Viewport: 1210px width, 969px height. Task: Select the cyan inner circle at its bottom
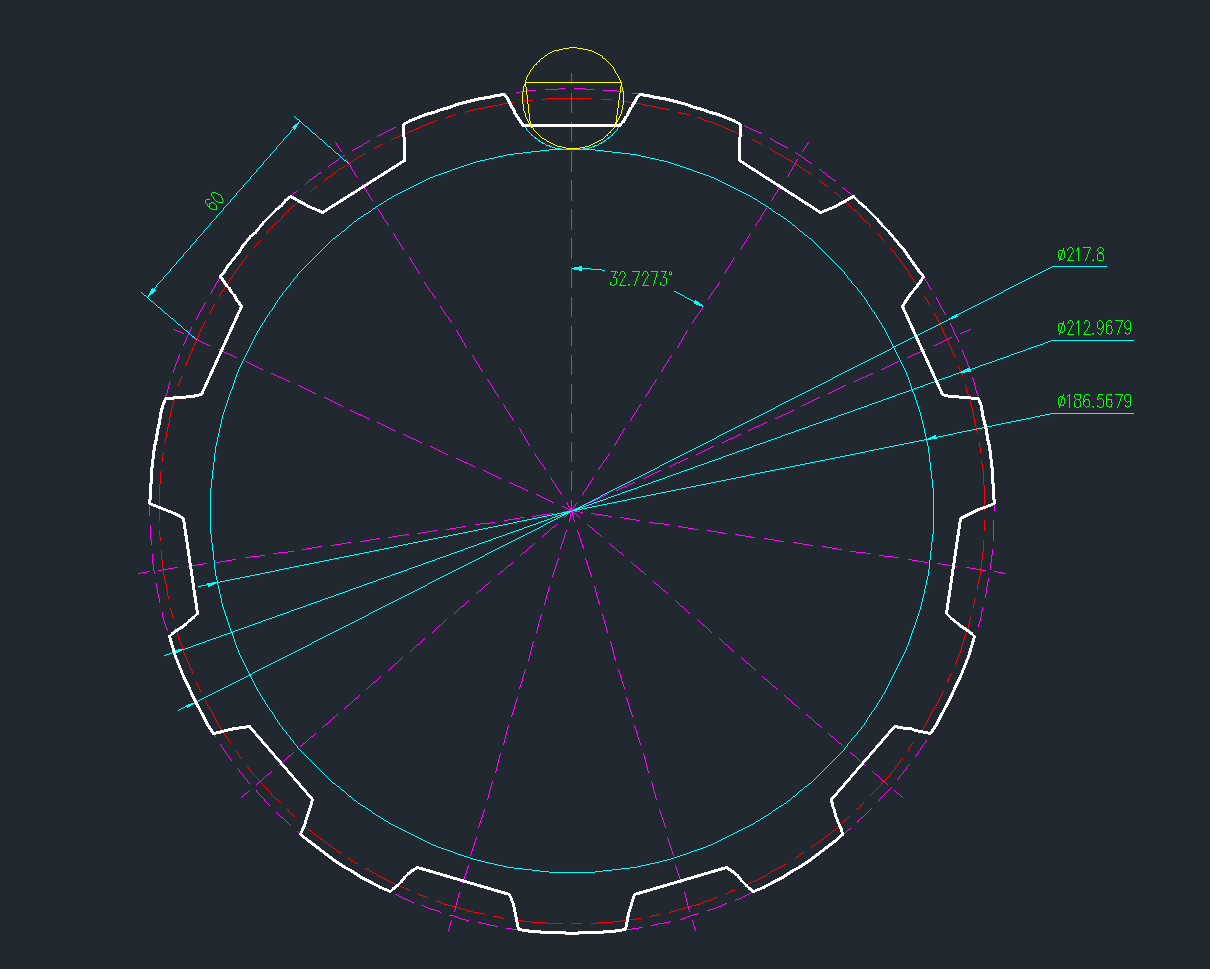coord(572,872)
